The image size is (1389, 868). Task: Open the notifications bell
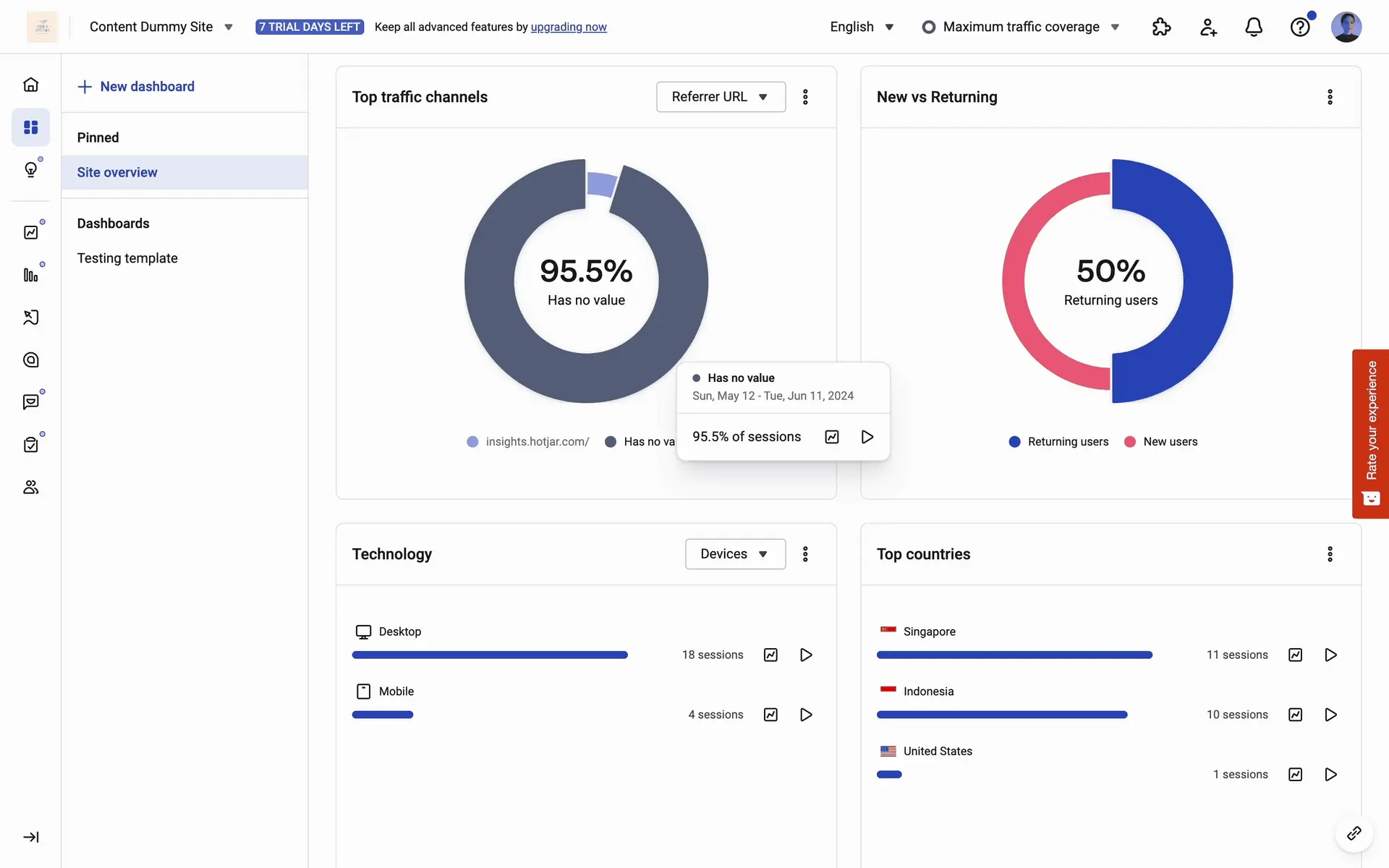tap(1254, 27)
